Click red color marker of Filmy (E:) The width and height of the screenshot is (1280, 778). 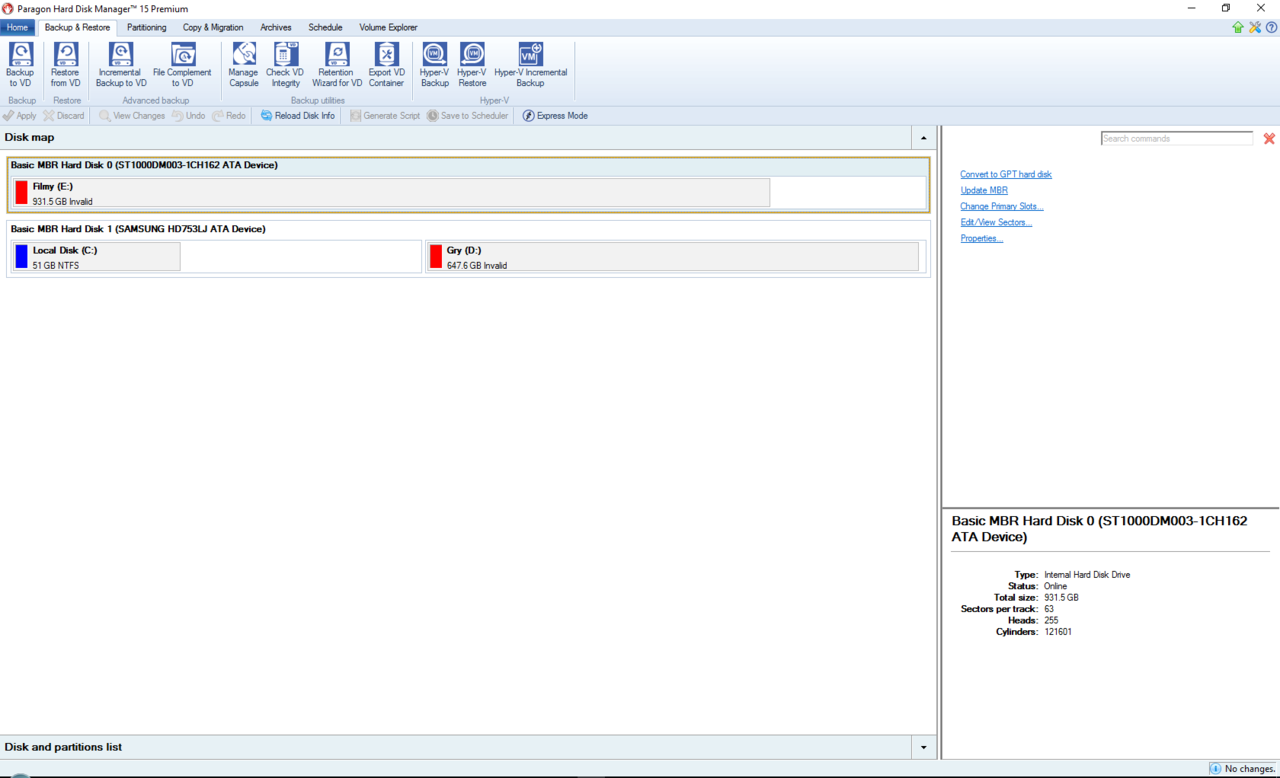click(21, 193)
